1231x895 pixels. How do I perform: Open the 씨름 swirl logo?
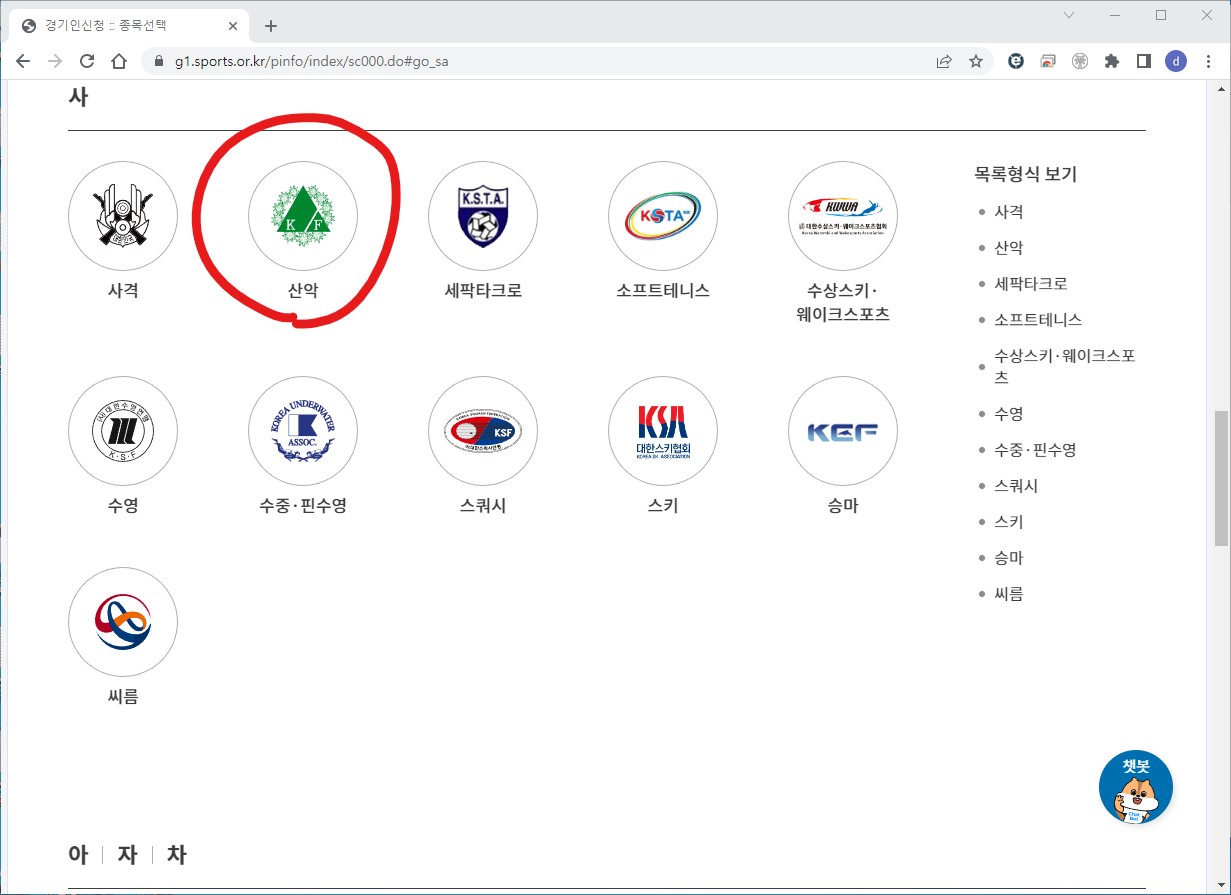tap(123, 623)
